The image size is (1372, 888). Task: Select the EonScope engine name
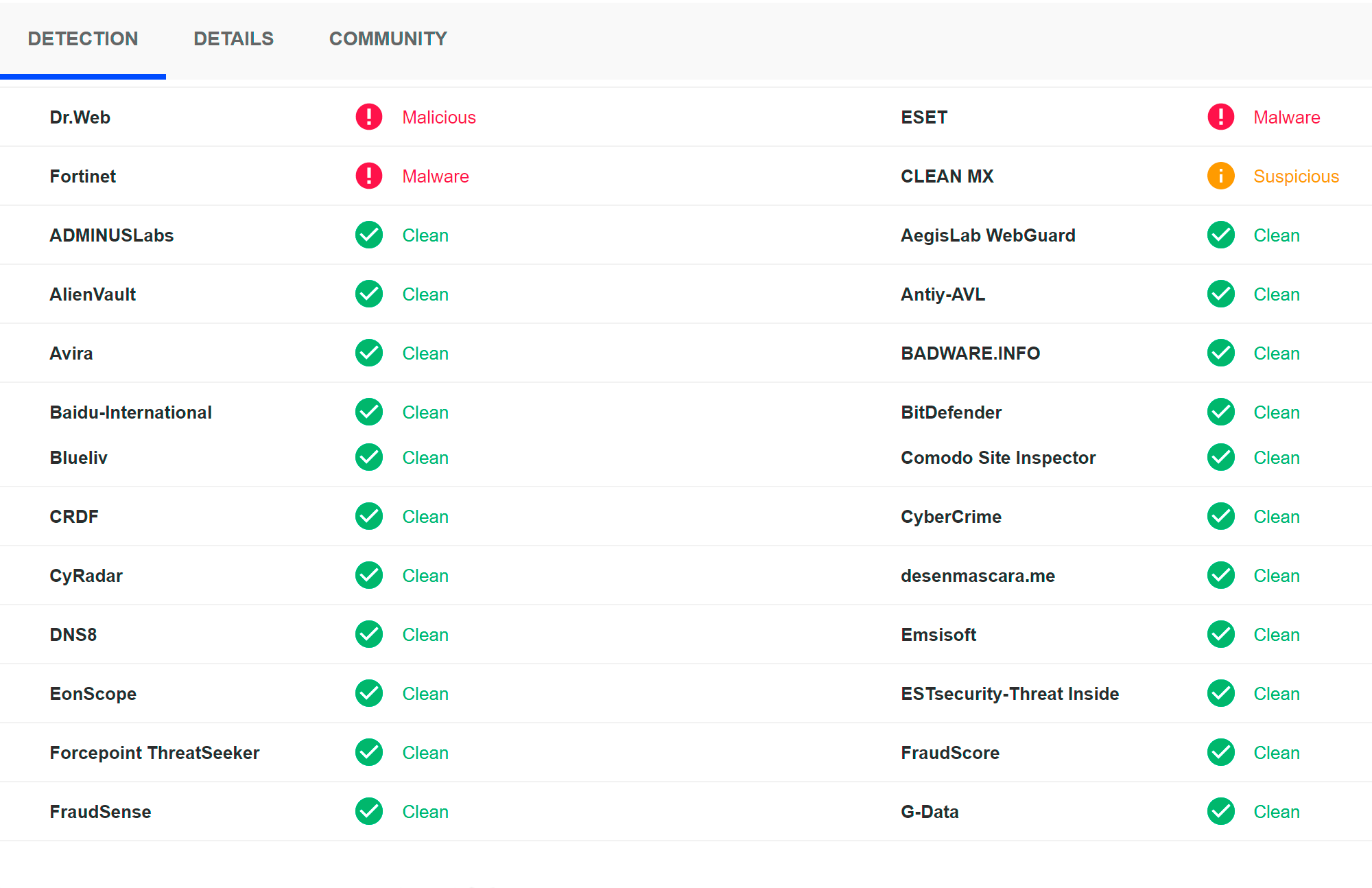[x=93, y=694]
